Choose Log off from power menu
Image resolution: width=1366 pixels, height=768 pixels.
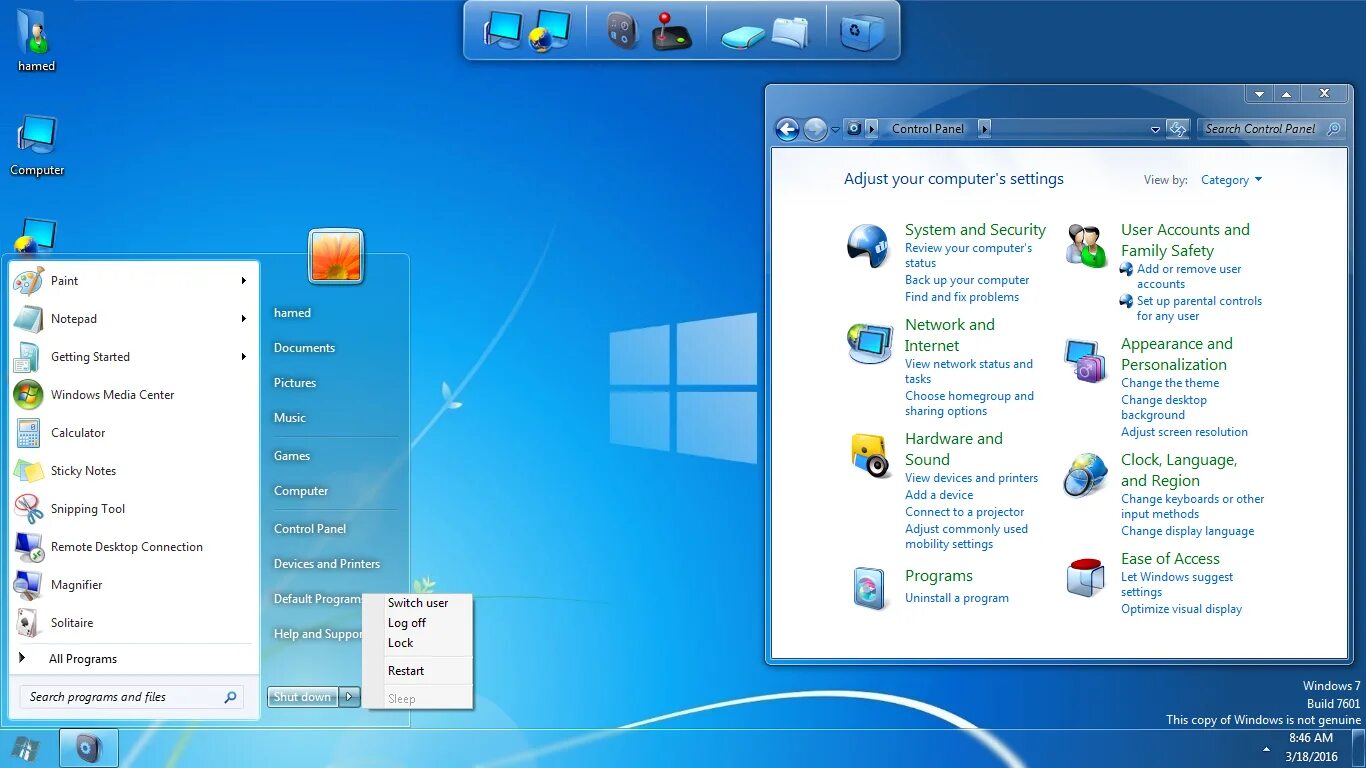tap(407, 623)
